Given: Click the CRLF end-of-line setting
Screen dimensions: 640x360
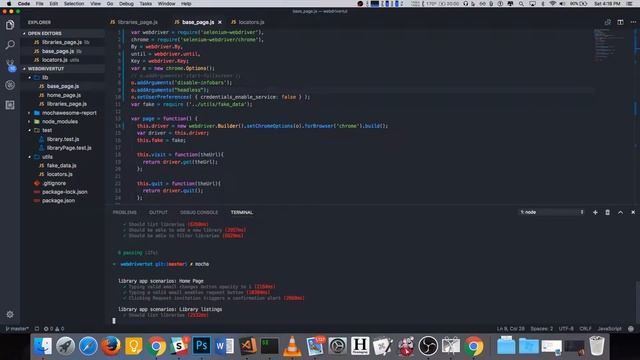Looking at the screenshot, I should point(585,329).
